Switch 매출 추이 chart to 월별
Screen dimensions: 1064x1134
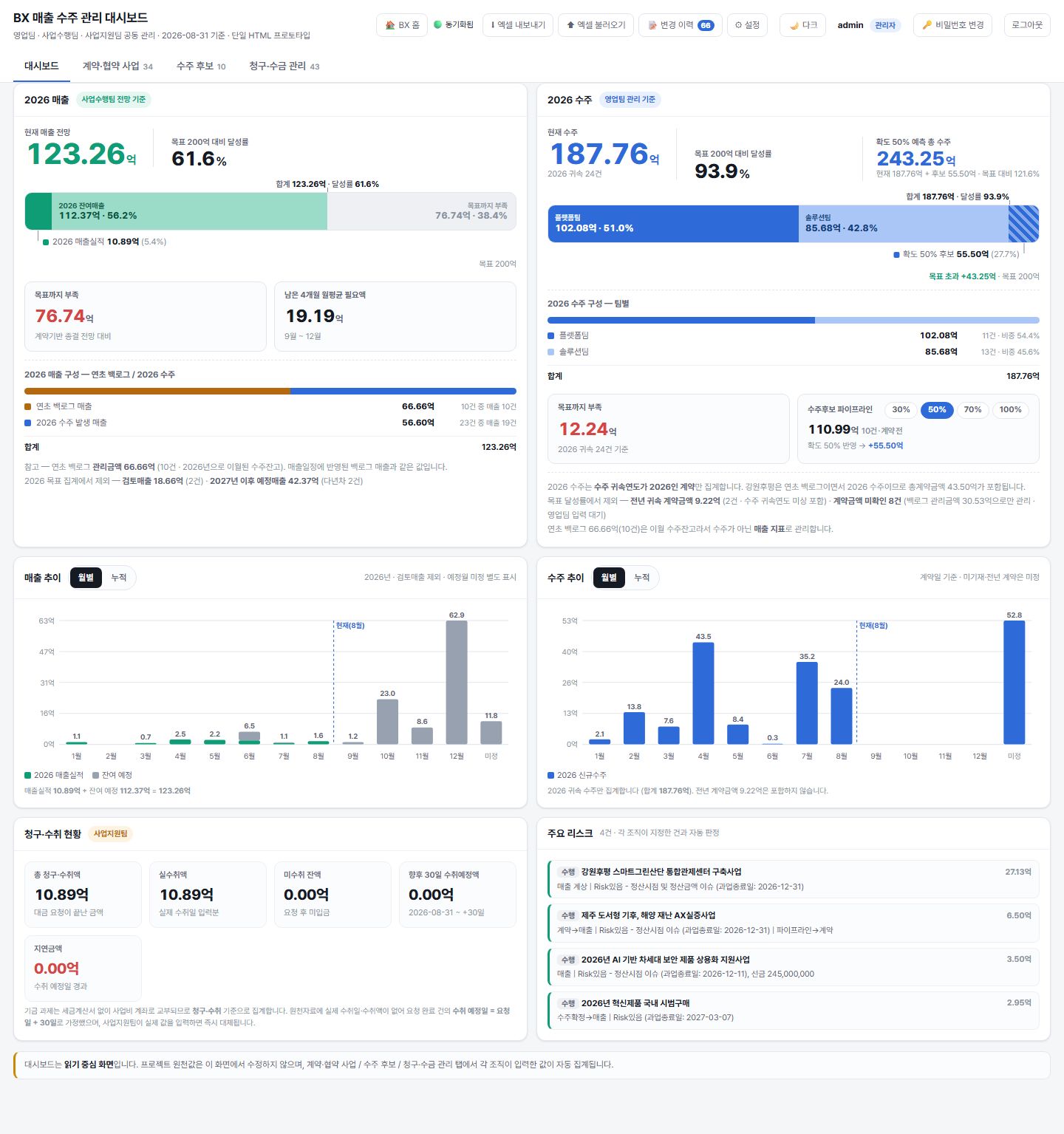tap(86, 578)
